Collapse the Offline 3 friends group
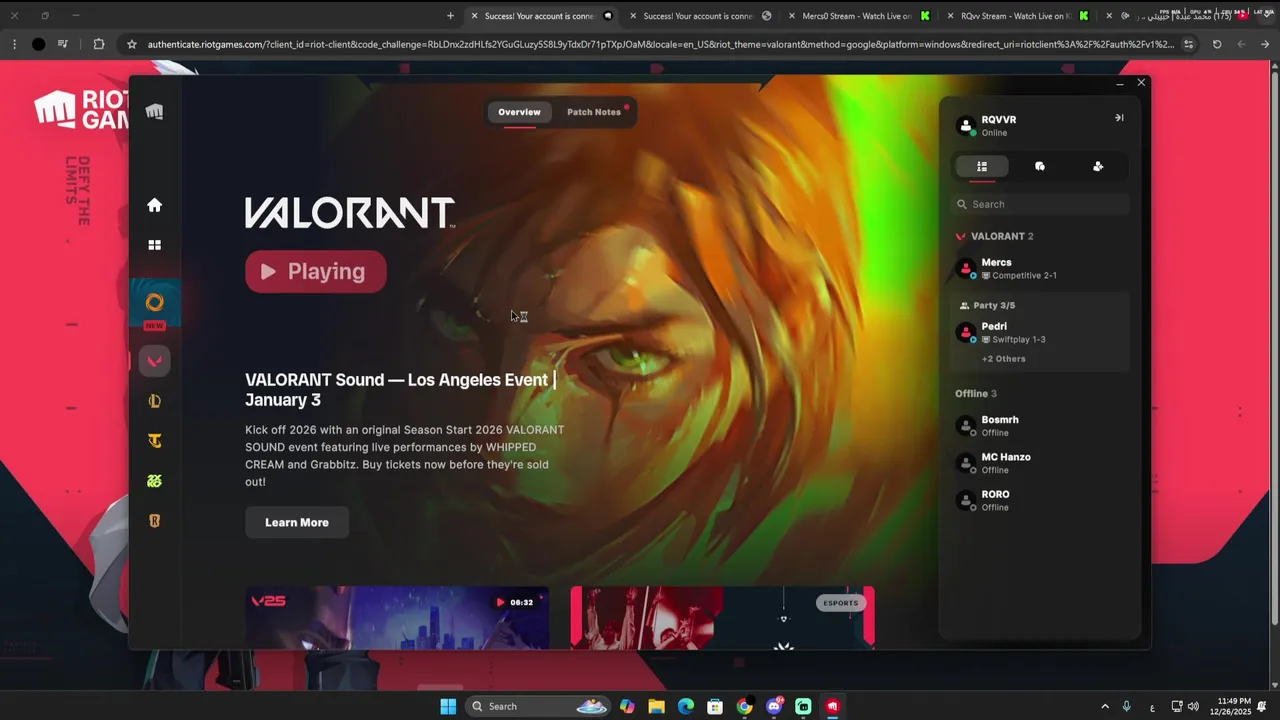Screen dimensions: 1280x720 (x=976, y=393)
